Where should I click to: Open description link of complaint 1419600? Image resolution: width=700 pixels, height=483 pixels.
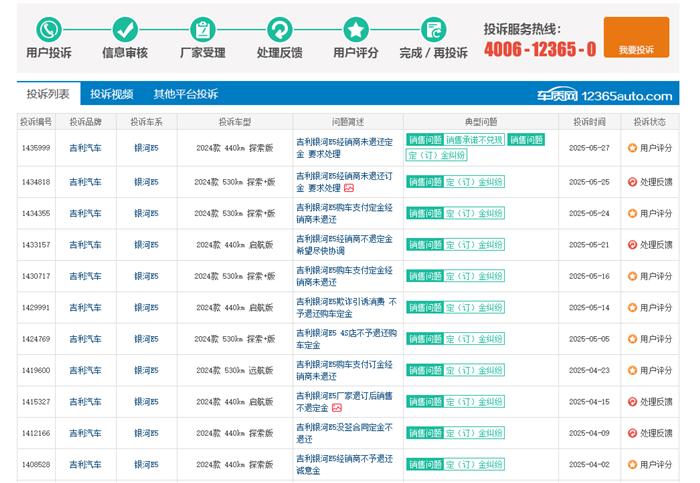click(344, 370)
